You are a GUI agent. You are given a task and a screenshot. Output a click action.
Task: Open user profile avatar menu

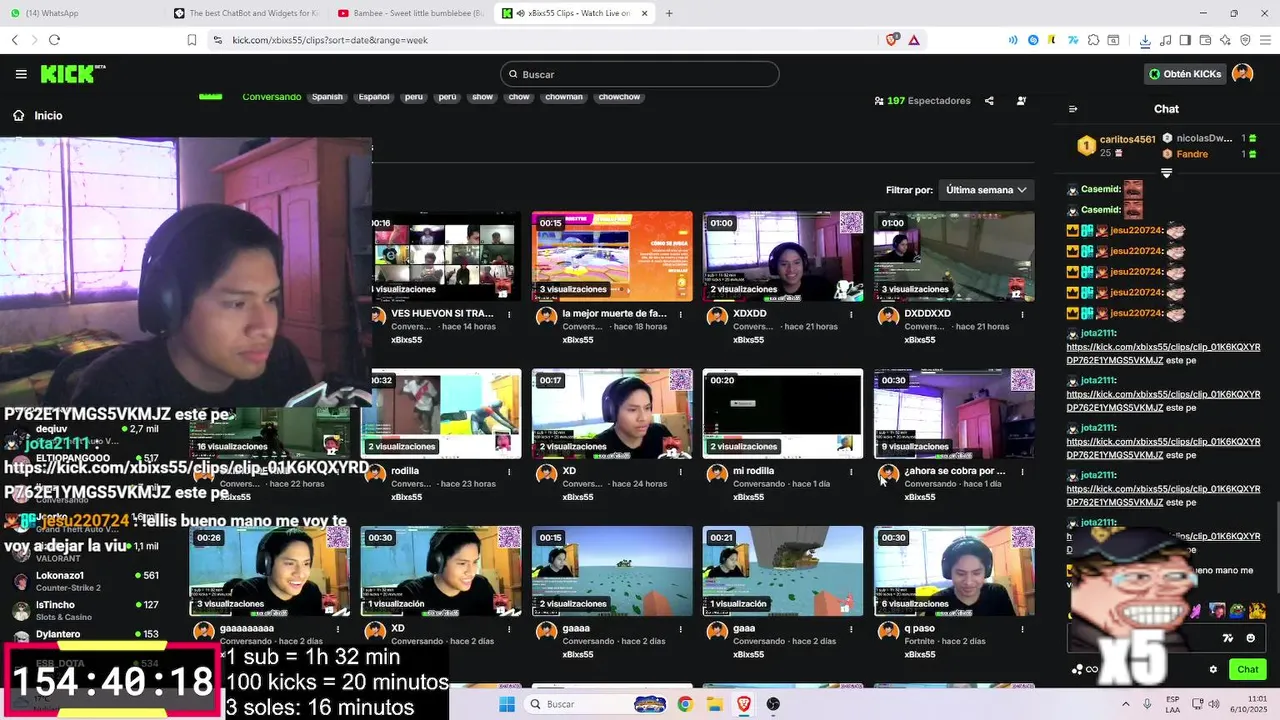click(x=1242, y=74)
